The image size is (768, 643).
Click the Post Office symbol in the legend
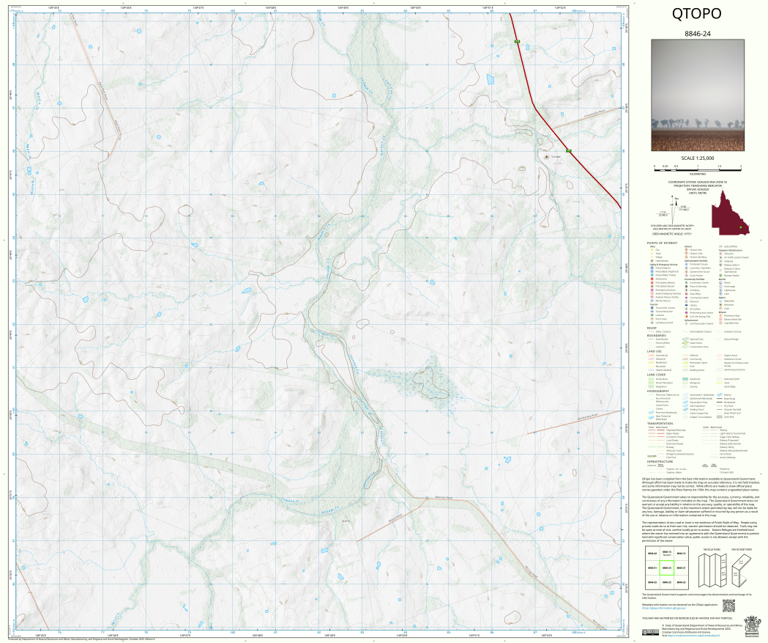click(x=686, y=294)
